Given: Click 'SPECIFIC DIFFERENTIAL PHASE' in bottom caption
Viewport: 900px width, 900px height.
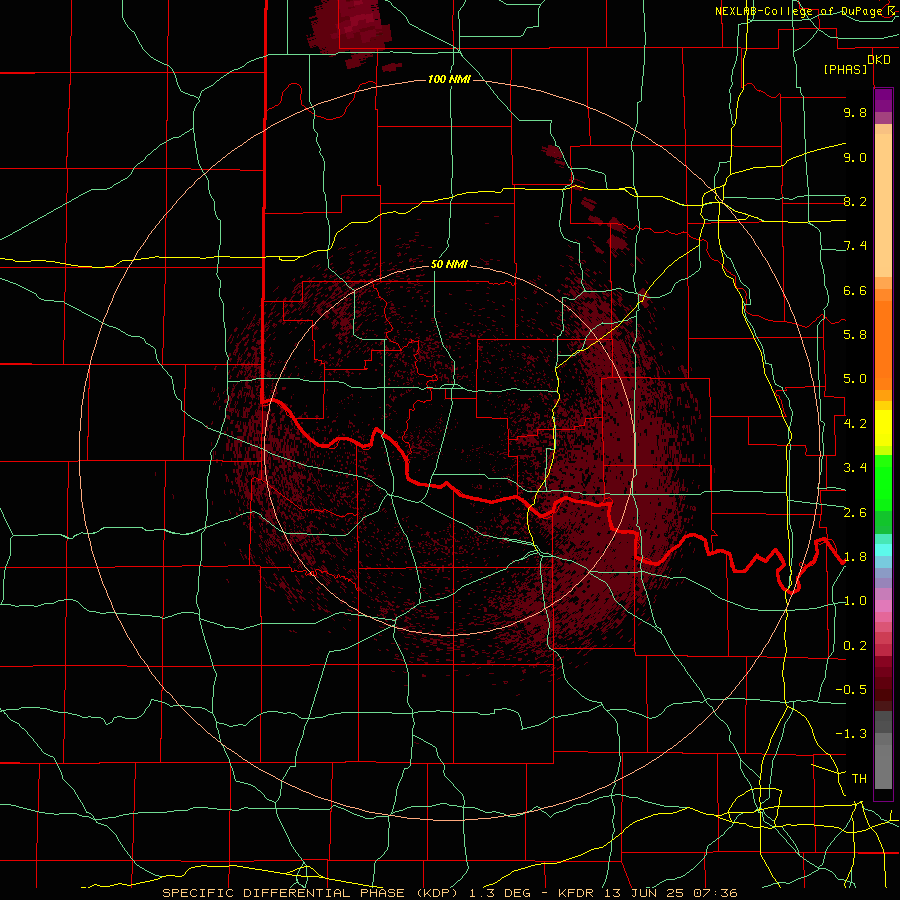Looking at the screenshot, I should click(x=285, y=893).
